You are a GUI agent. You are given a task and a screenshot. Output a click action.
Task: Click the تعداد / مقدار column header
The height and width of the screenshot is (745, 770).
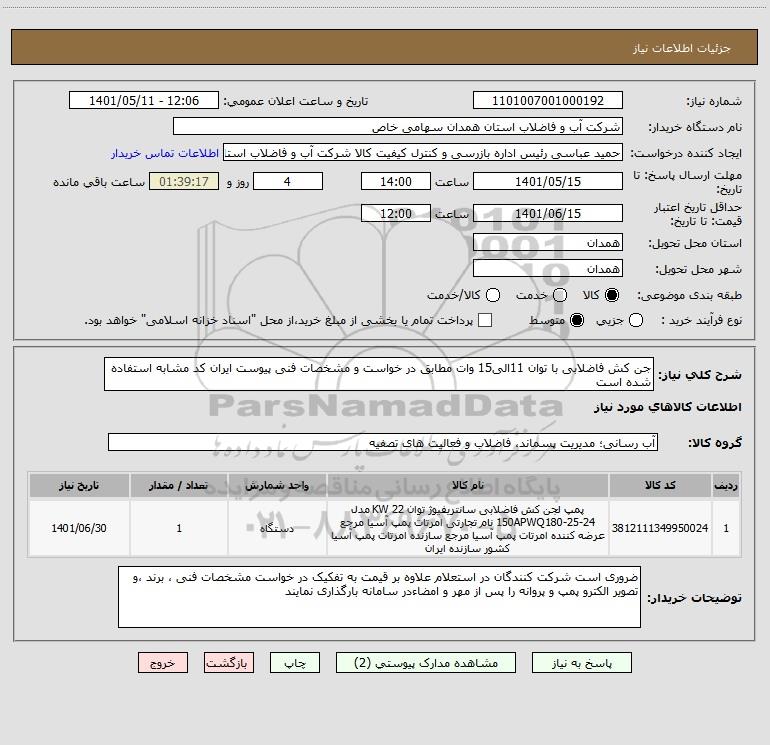click(179, 485)
